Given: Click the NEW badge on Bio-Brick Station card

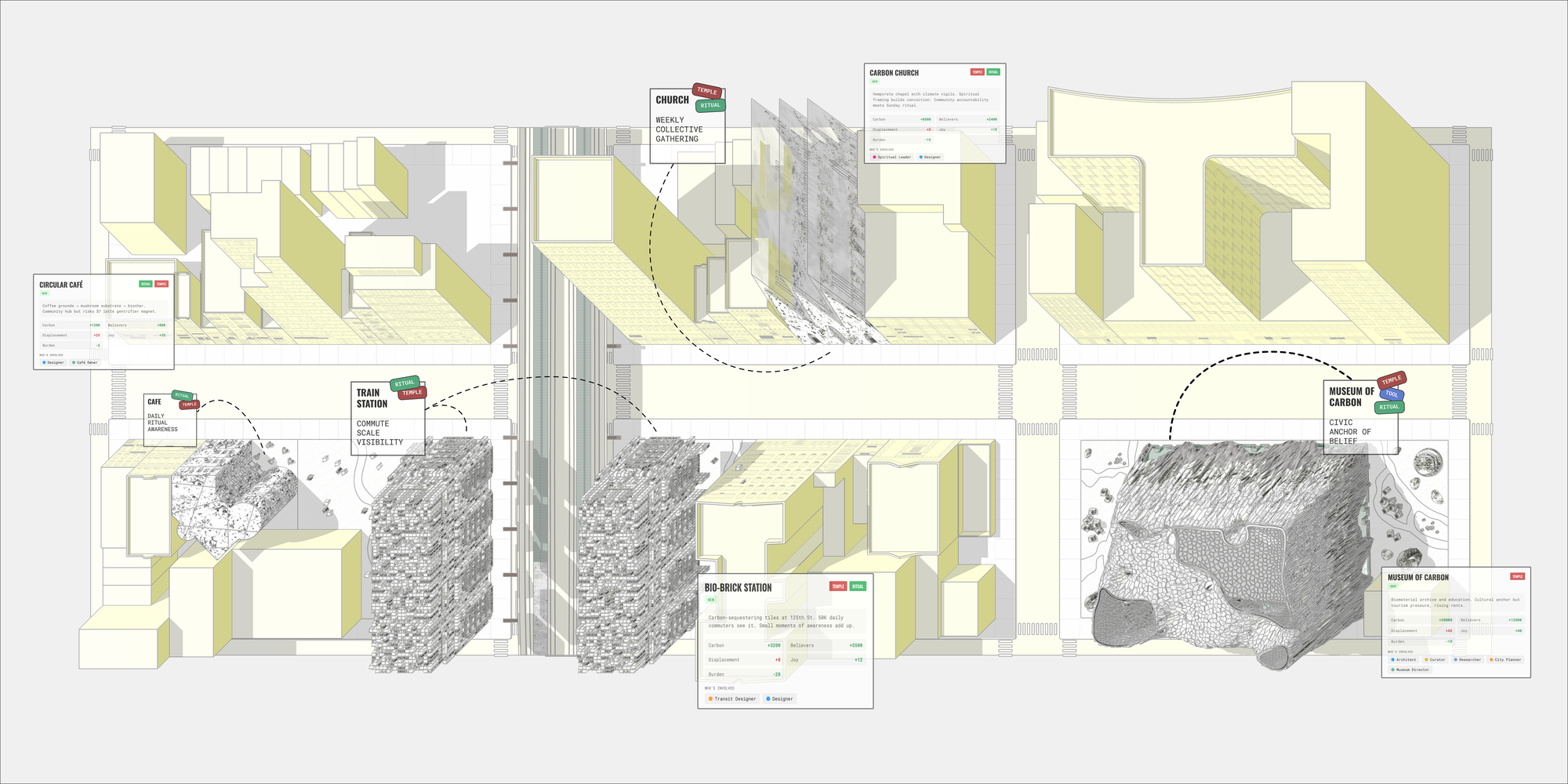Looking at the screenshot, I should [x=711, y=600].
